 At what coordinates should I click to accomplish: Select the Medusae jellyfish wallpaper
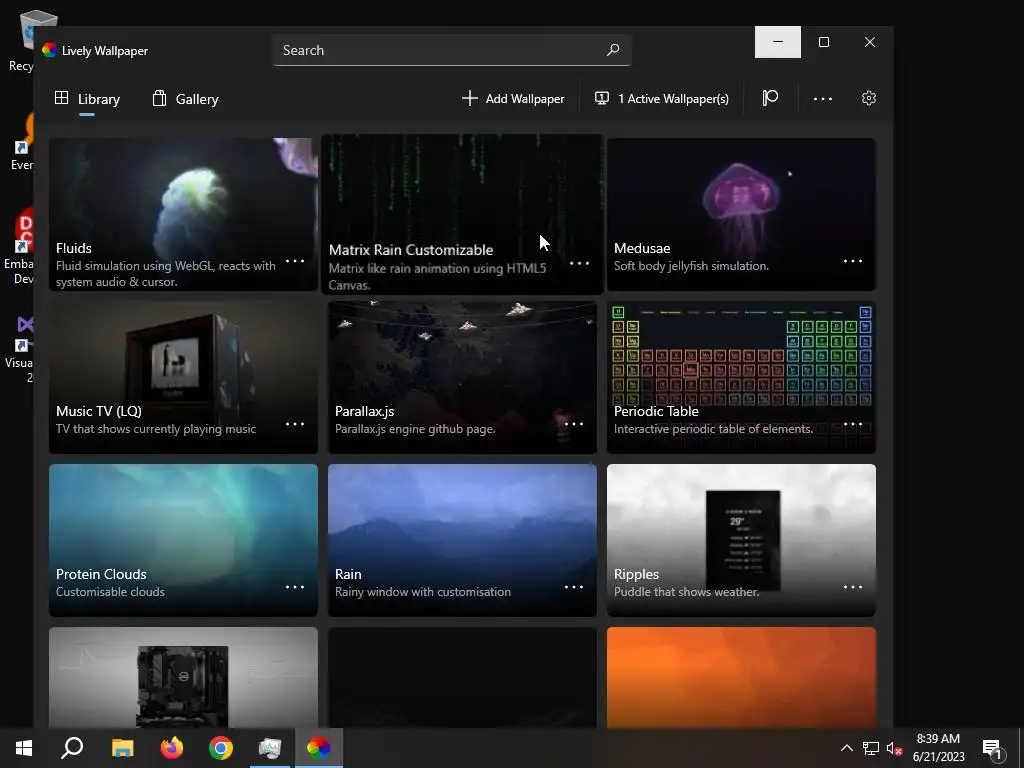pos(741,214)
